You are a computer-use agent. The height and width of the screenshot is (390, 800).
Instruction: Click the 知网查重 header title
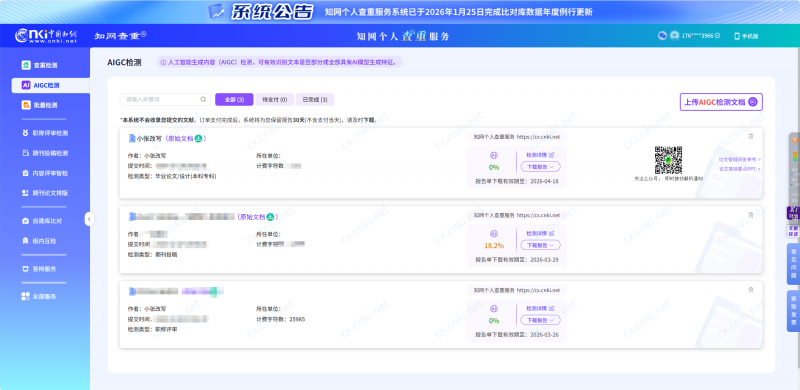[120, 36]
